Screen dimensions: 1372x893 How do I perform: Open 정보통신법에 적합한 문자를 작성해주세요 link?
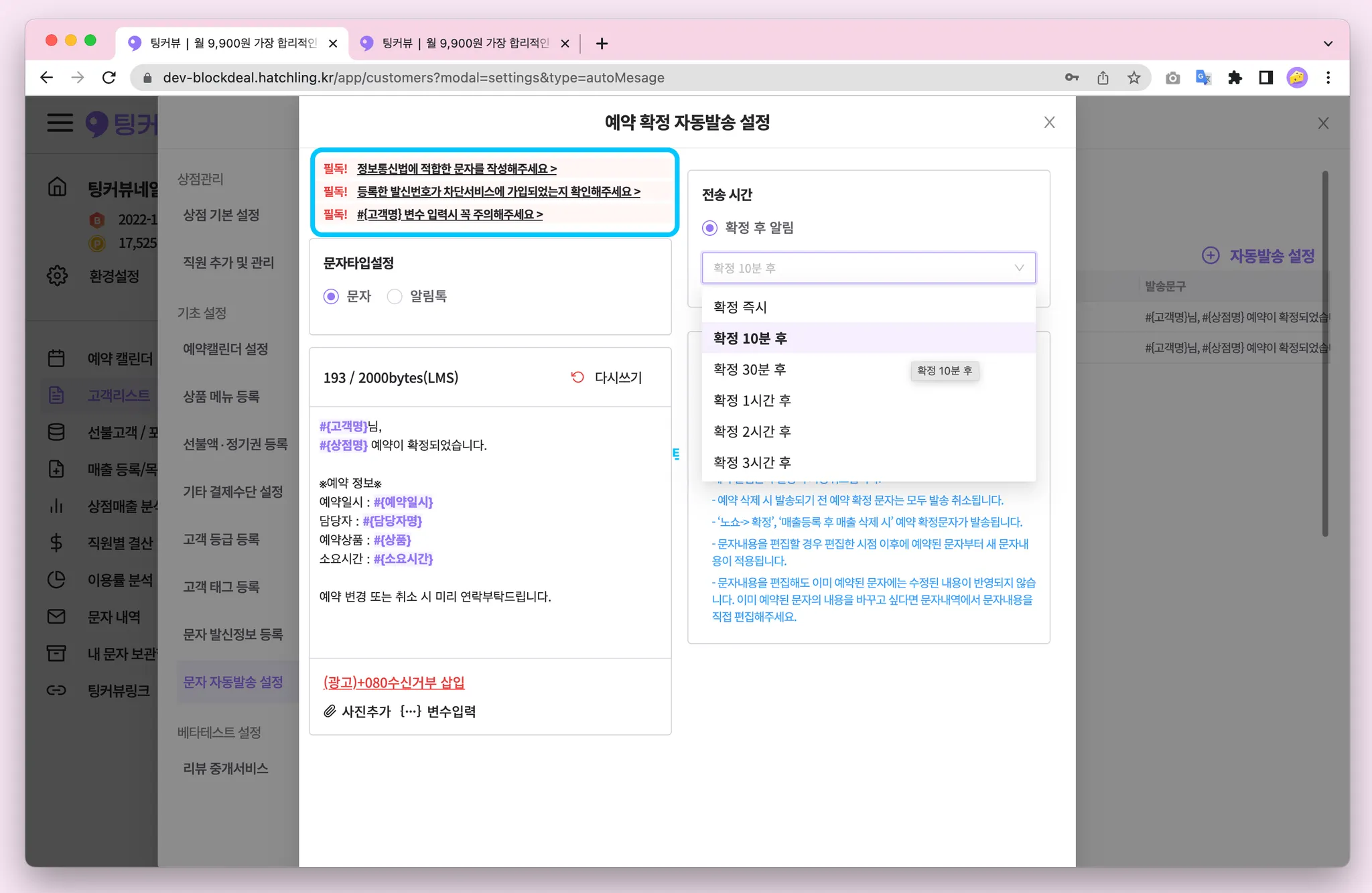(x=456, y=169)
